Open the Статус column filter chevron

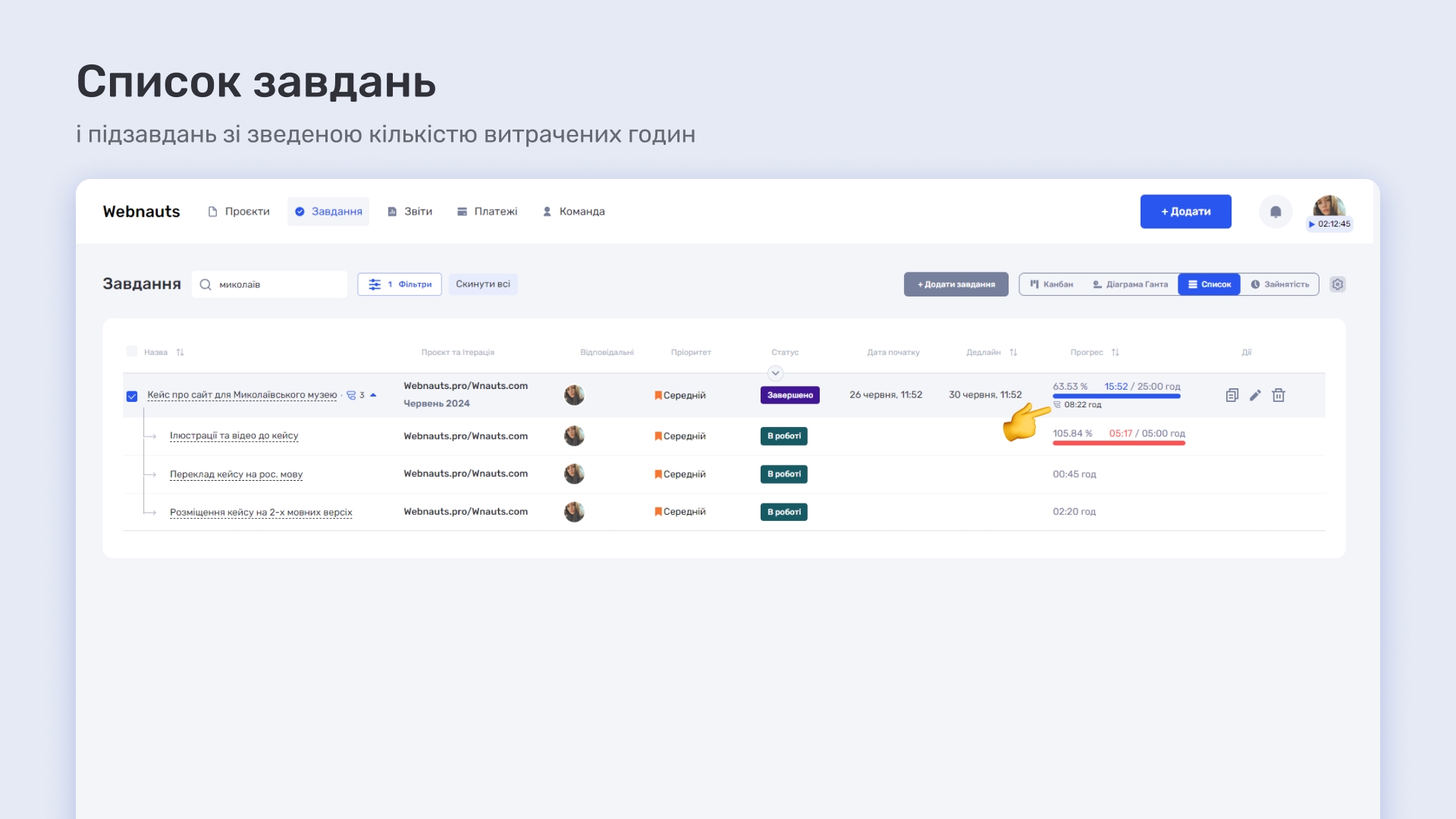pos(775,373)
